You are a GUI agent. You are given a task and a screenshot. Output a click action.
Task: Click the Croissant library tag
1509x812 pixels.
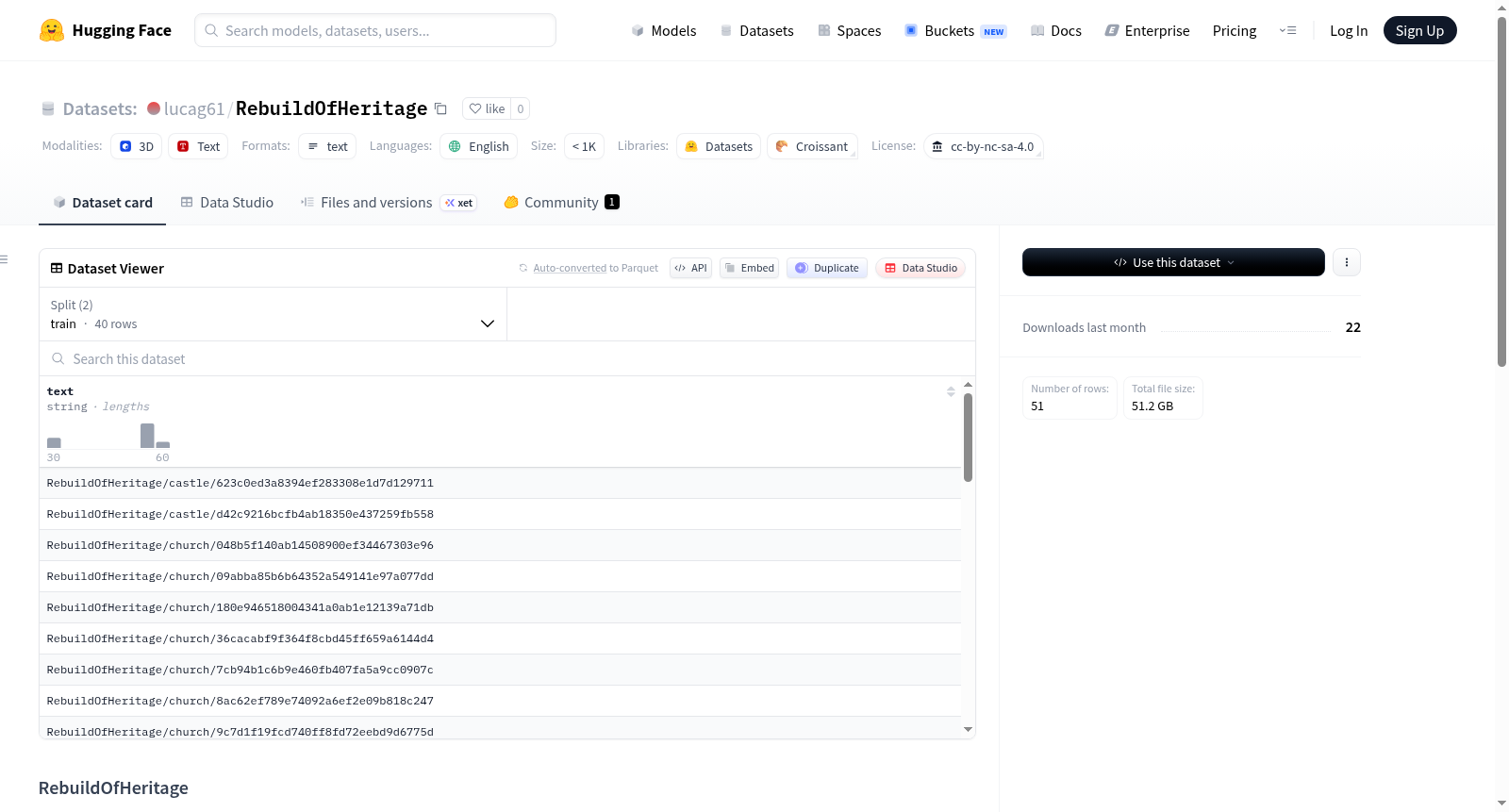point(813,146)
